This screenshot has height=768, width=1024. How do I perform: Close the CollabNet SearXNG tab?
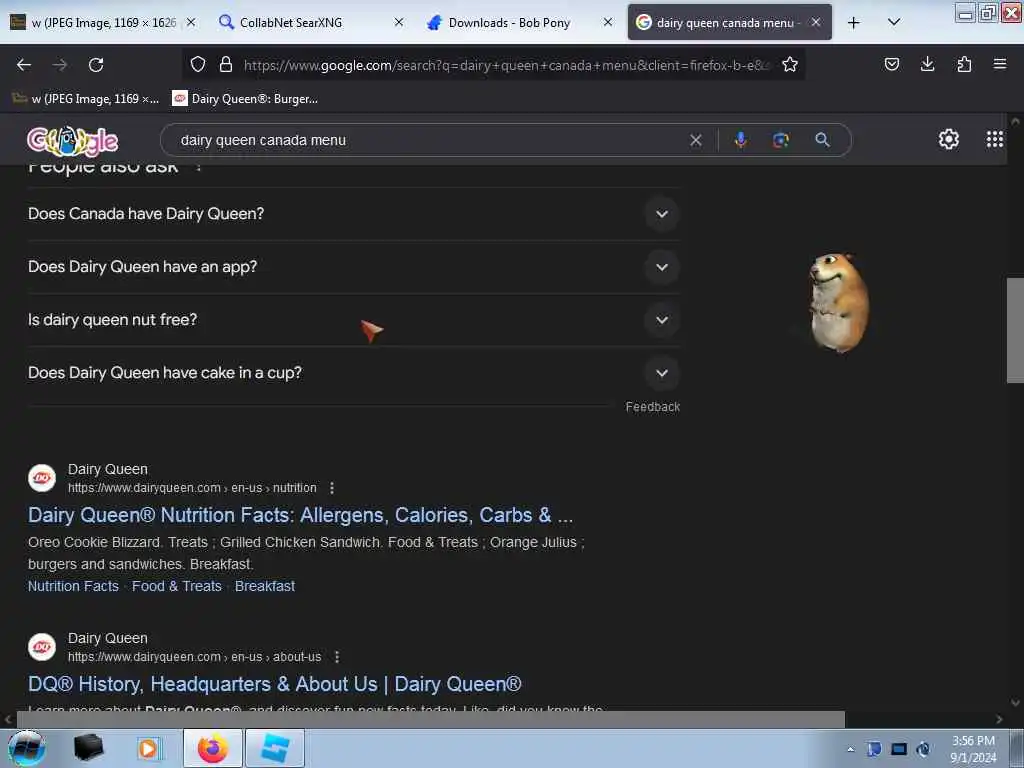coord(399,22)
